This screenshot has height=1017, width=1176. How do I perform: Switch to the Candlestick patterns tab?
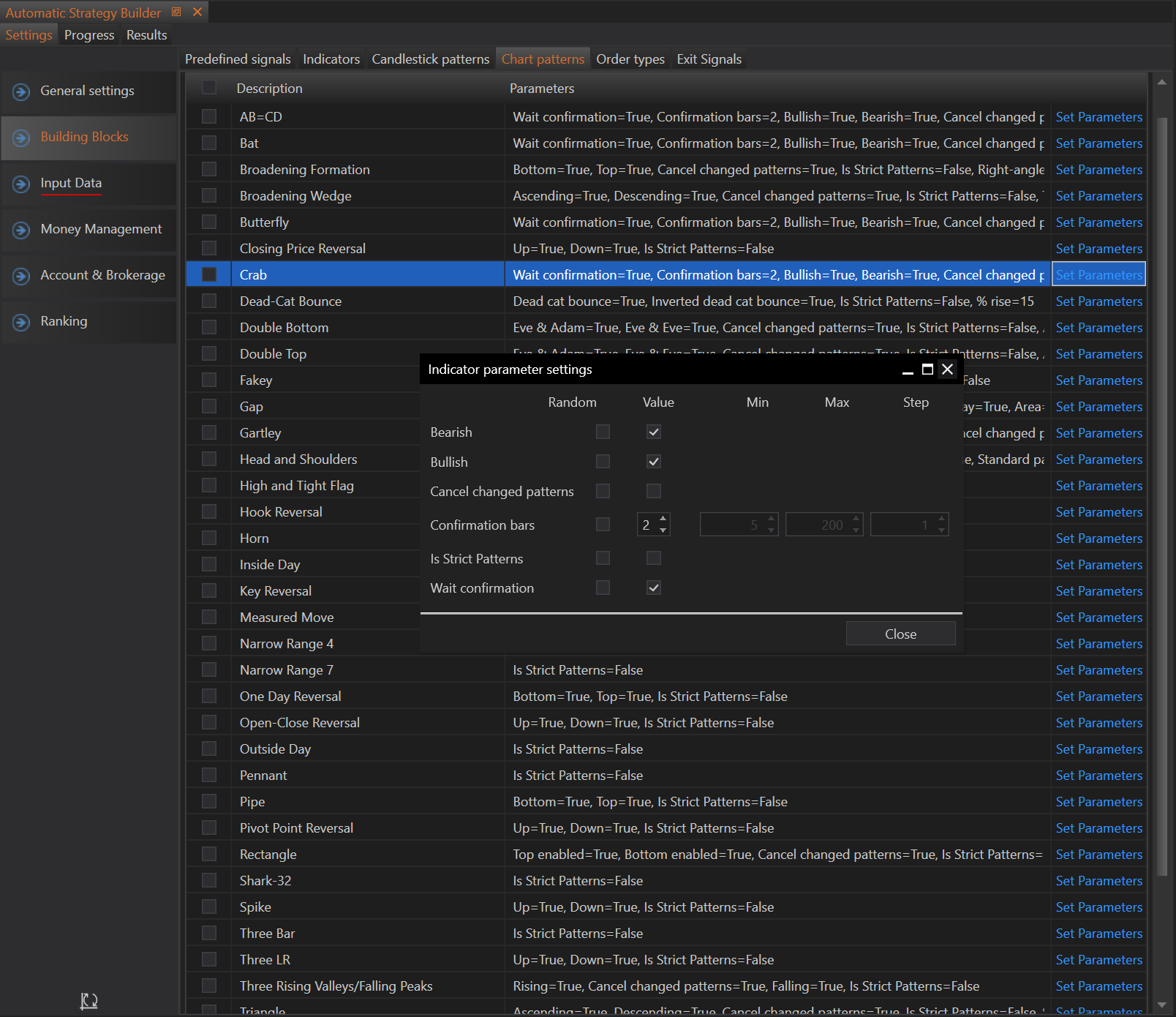click(430, 59)
